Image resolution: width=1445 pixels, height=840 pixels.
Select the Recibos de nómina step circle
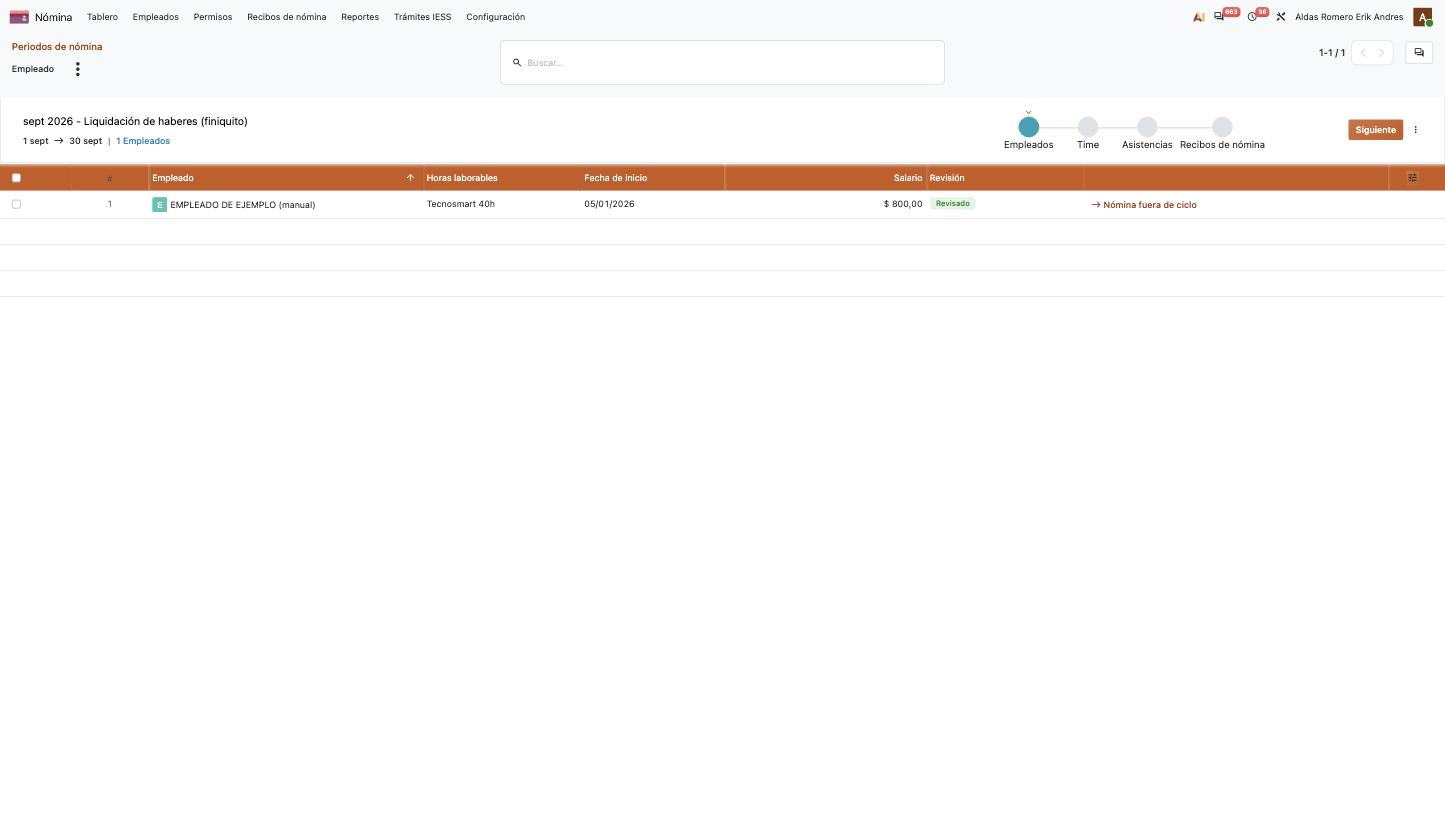1222,127
